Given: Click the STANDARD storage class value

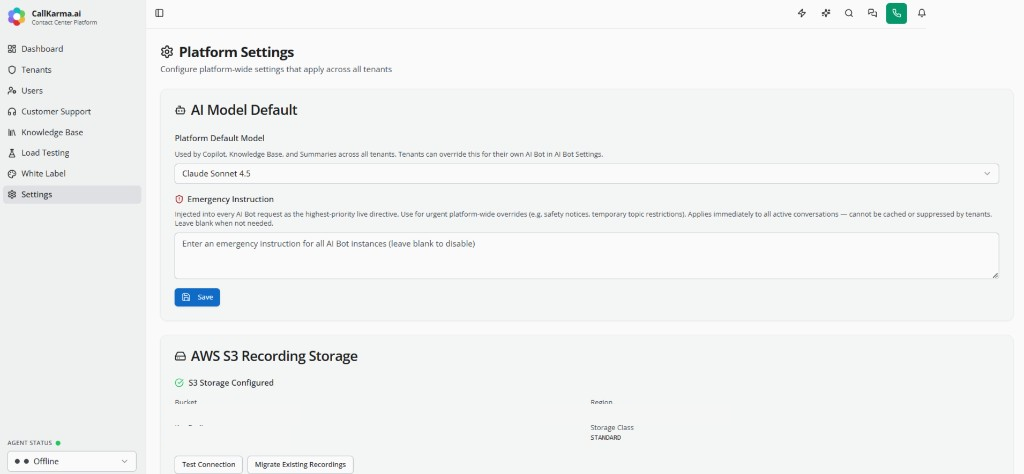Looking at the screenshot, I should coord(605,438).
